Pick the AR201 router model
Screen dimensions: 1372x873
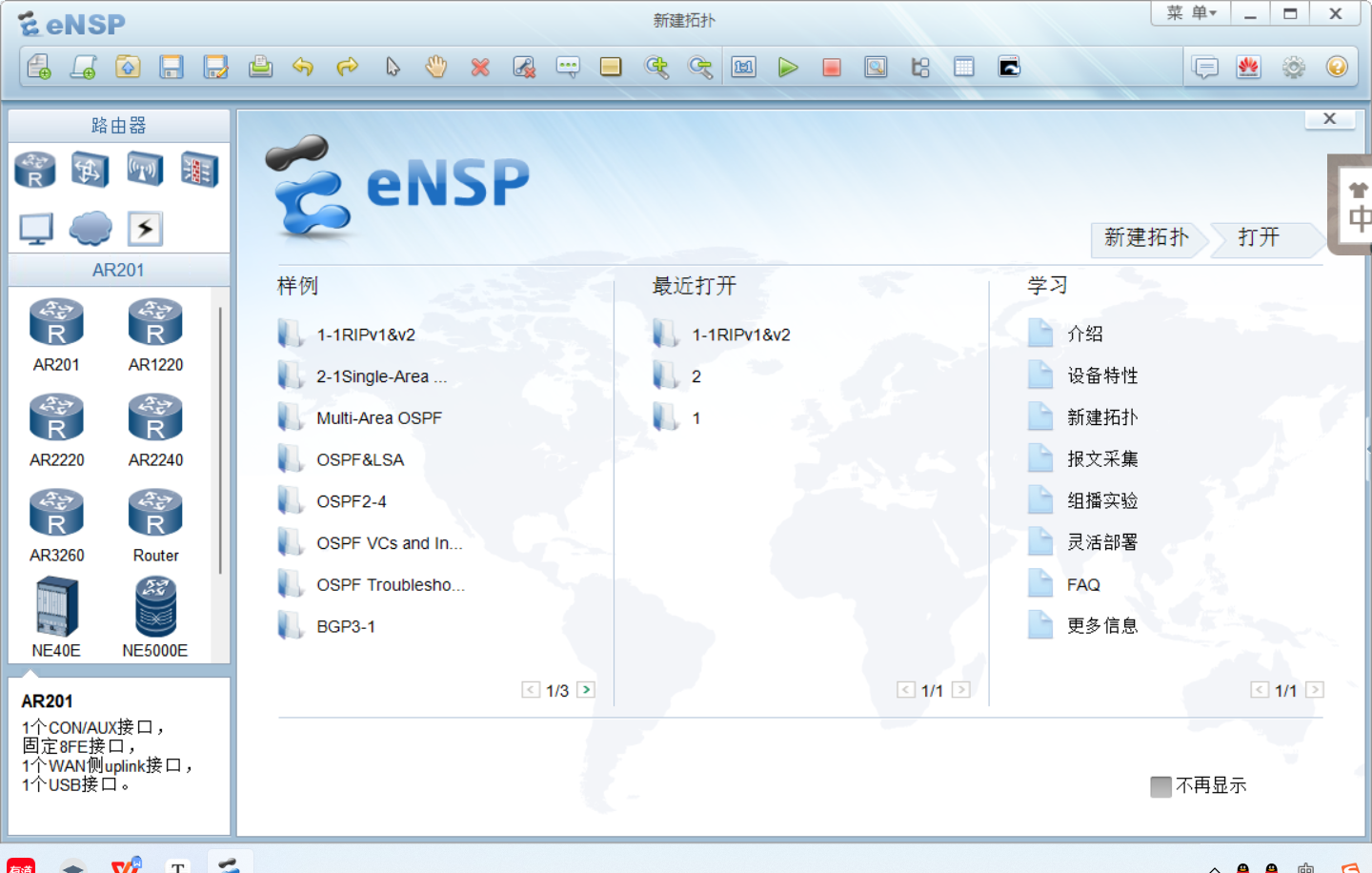tap(56, 335)
